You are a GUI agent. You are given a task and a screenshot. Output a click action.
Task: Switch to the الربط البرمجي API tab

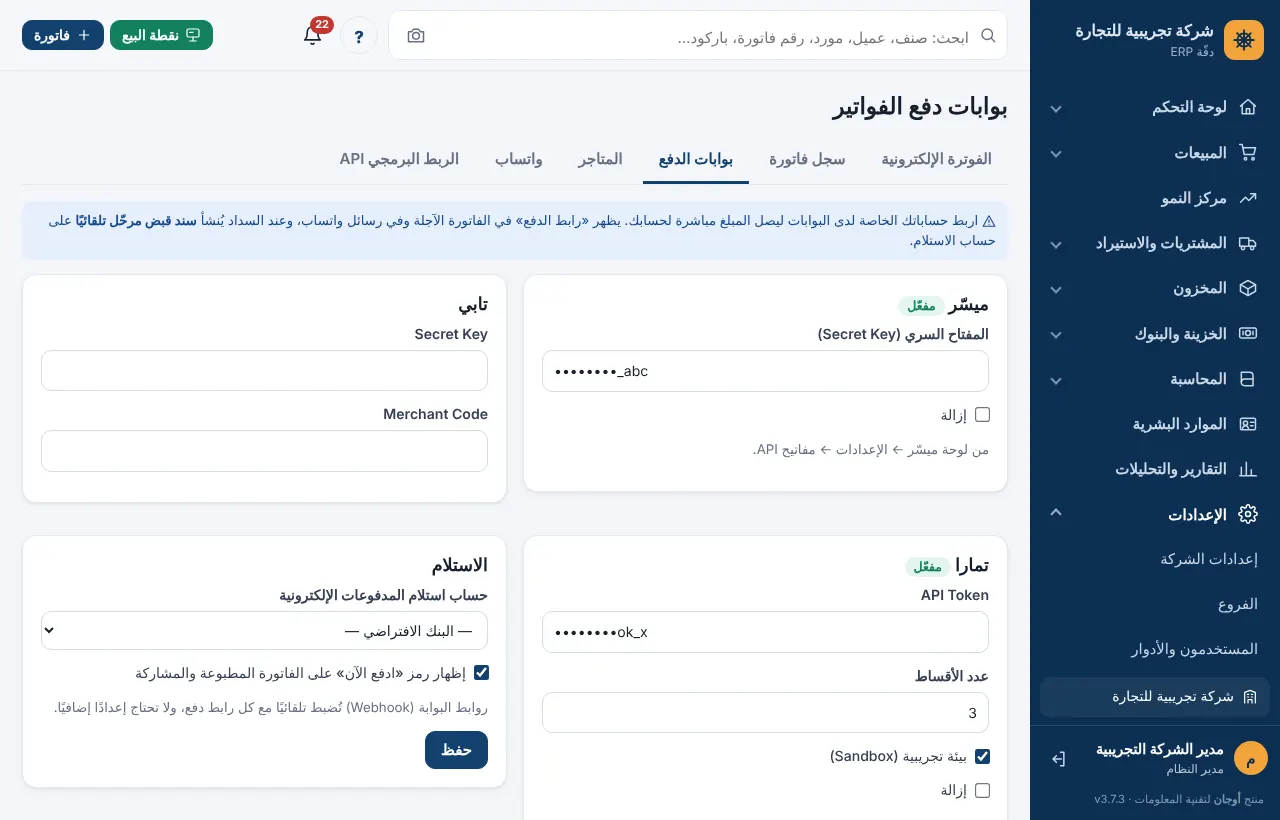click(399, 159)
